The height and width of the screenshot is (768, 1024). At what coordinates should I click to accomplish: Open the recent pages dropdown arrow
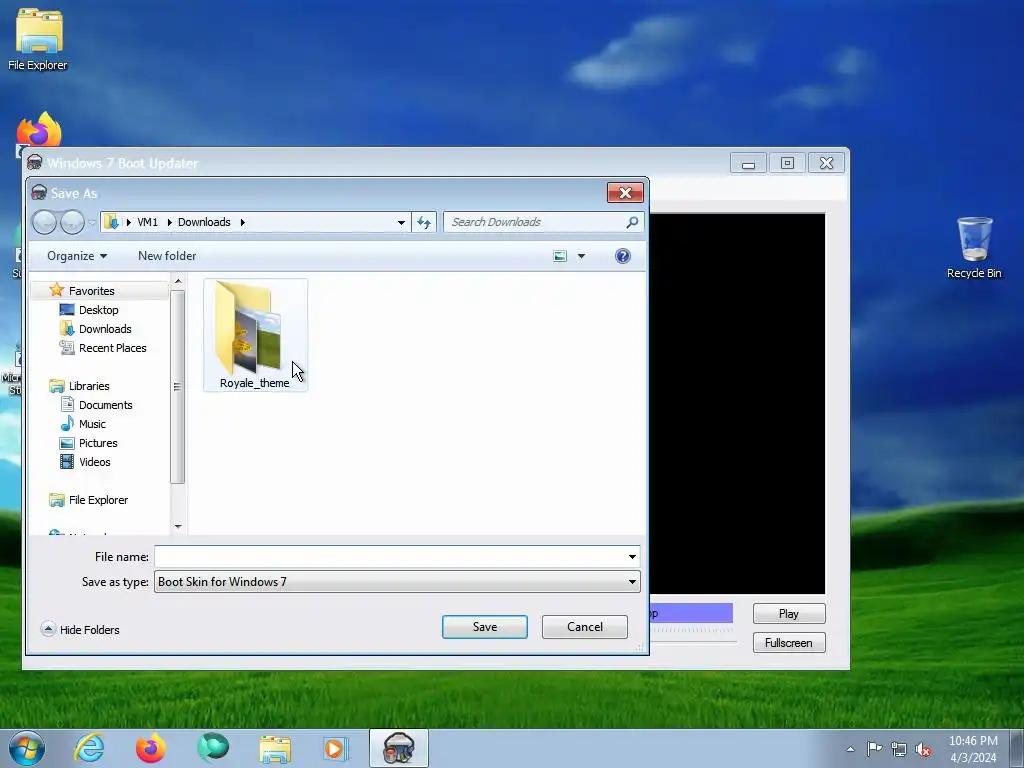pyautogui.click(x=92, y=222)
